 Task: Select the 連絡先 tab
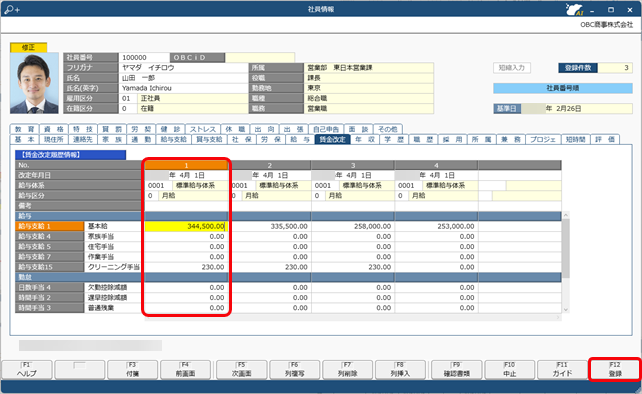[83, 139]
